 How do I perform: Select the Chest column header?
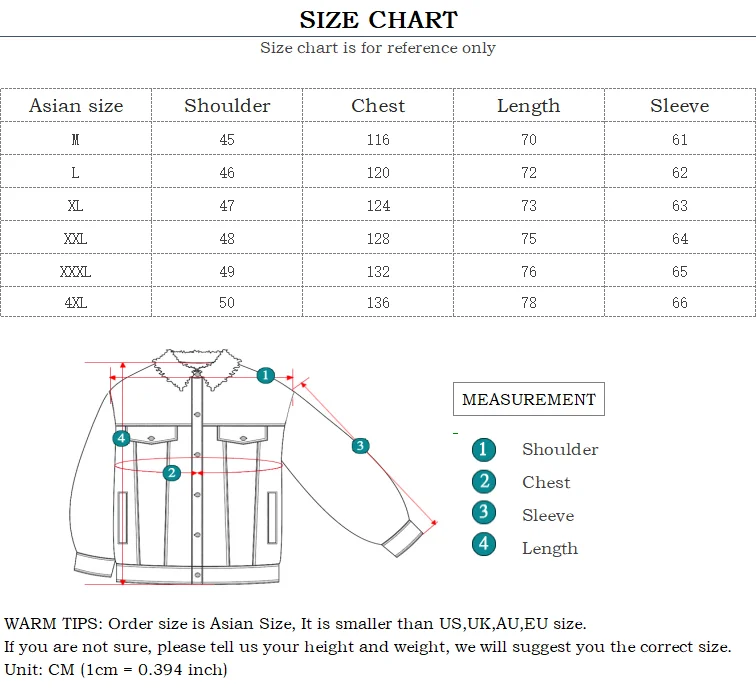(378, 106)
